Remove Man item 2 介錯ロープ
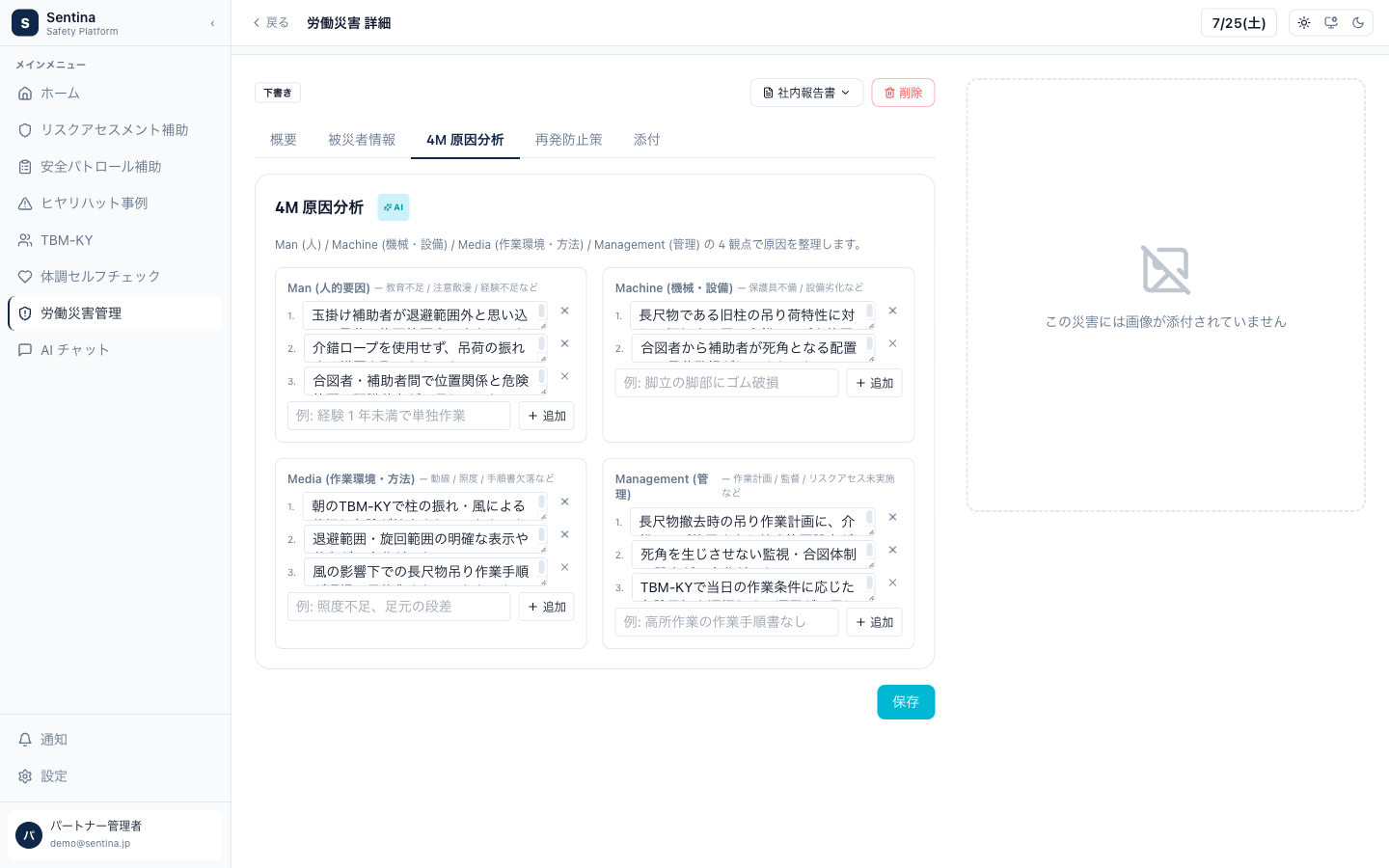 565,343
